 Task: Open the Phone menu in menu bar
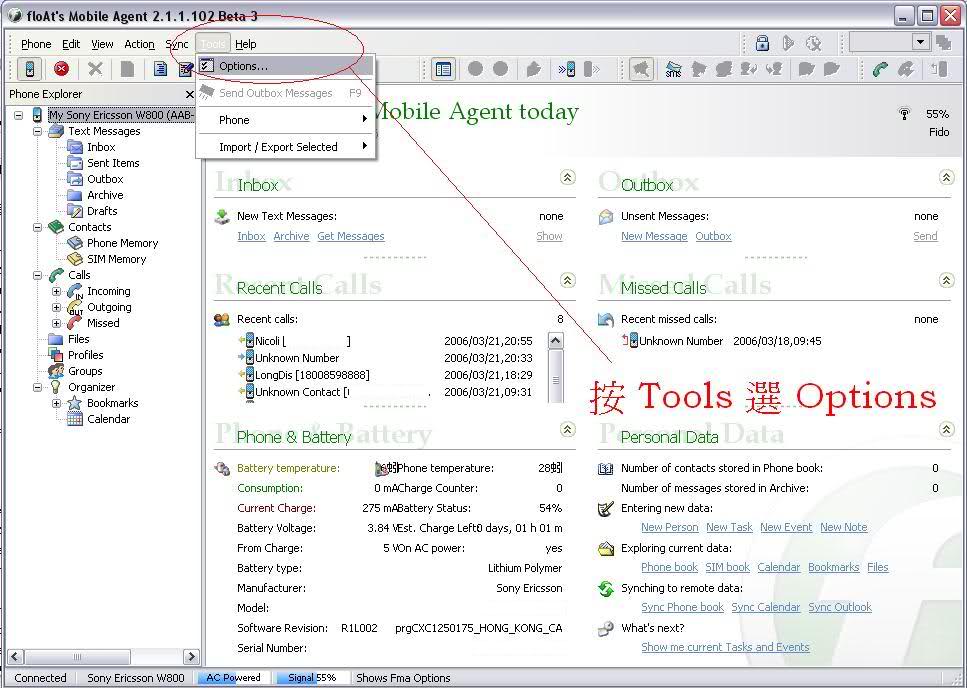click(x=36, y=44)
